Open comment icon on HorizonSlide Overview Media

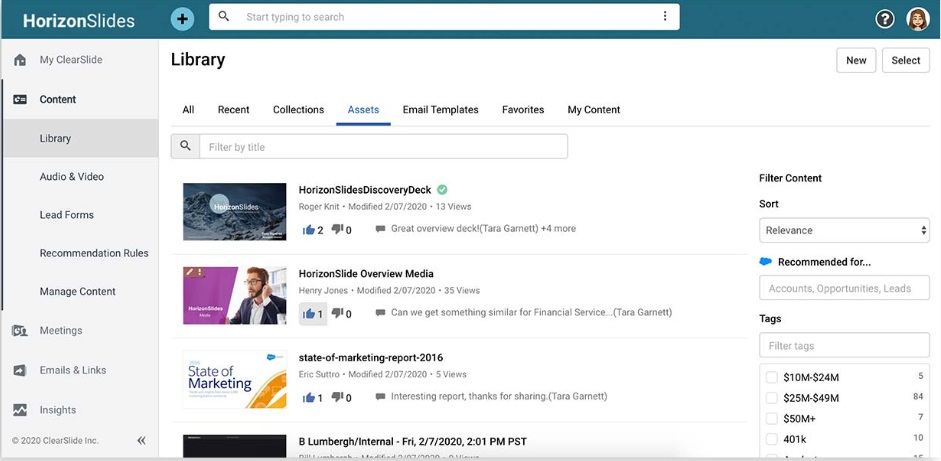coord(380,313)
